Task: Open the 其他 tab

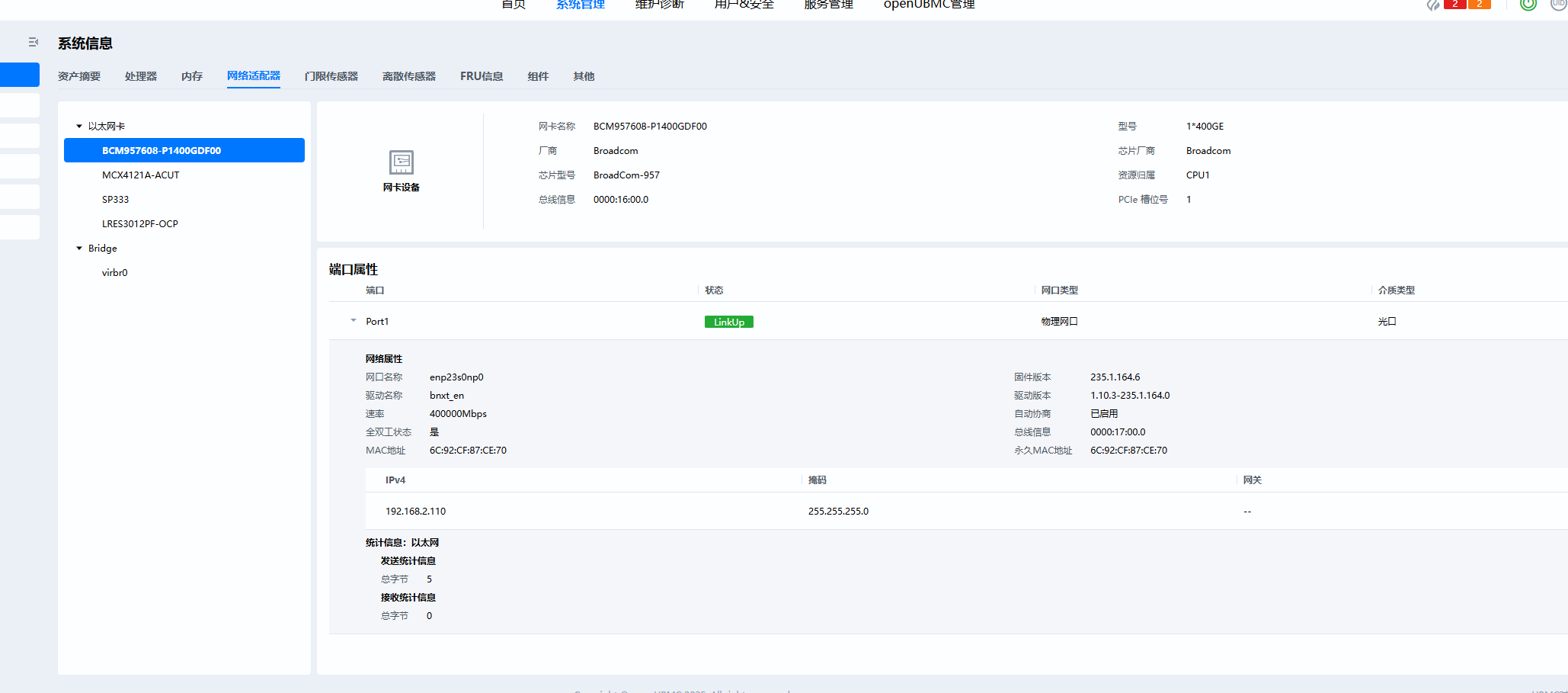Action: tap(584, 76)
